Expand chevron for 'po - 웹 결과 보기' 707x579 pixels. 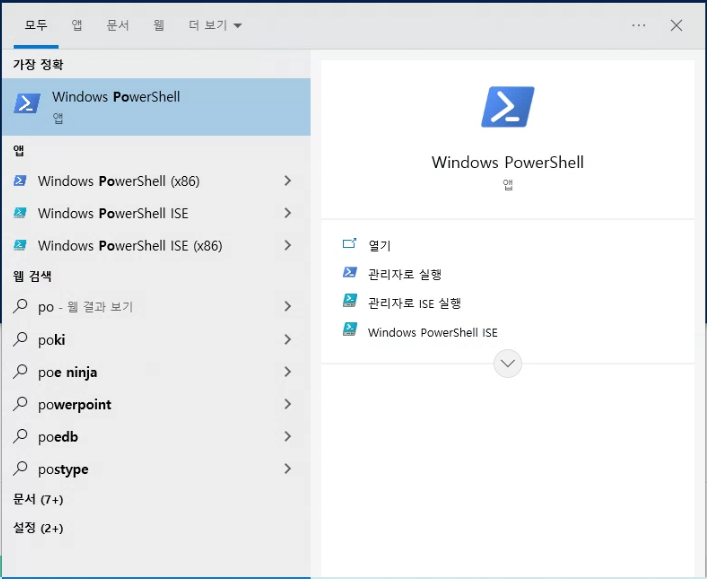(288, 306)
